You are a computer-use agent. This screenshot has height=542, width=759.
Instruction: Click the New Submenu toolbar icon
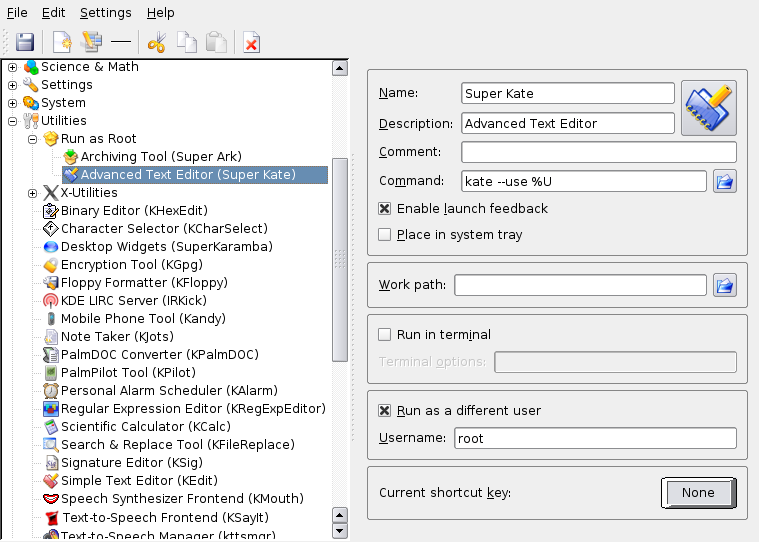(x=92, y=42)
